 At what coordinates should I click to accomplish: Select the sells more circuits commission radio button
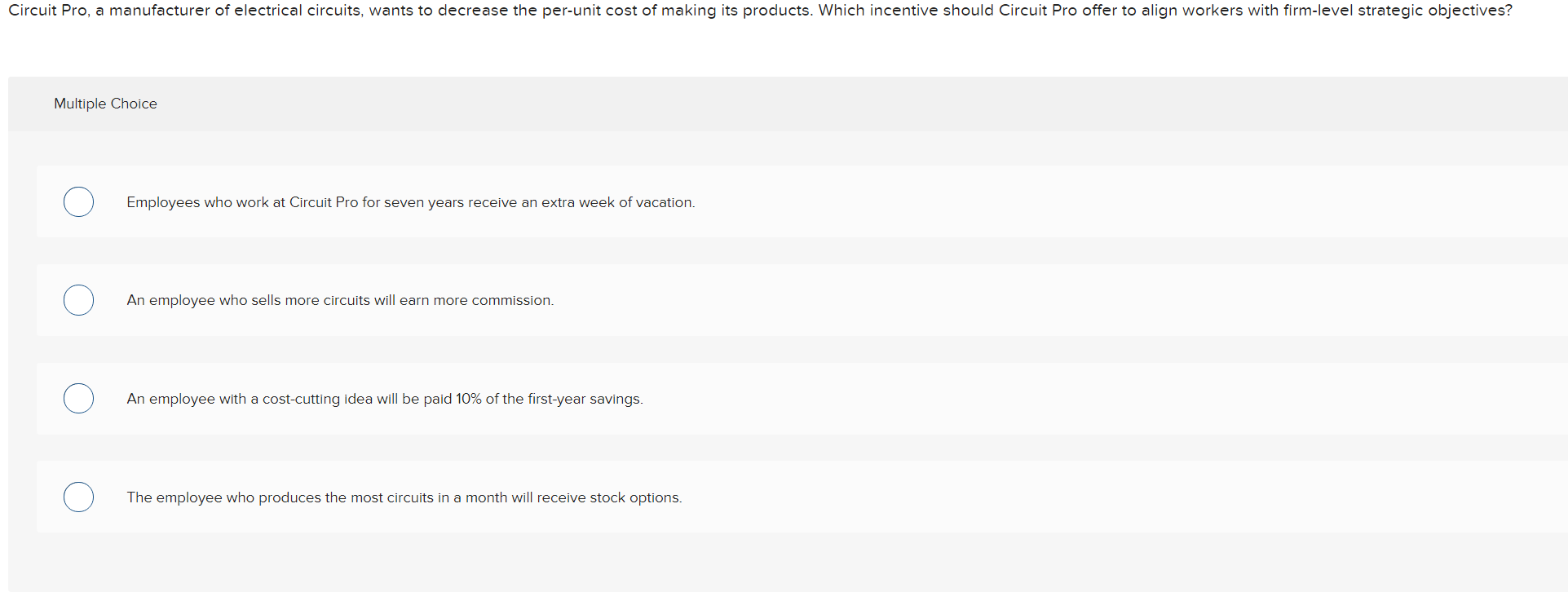78,300
